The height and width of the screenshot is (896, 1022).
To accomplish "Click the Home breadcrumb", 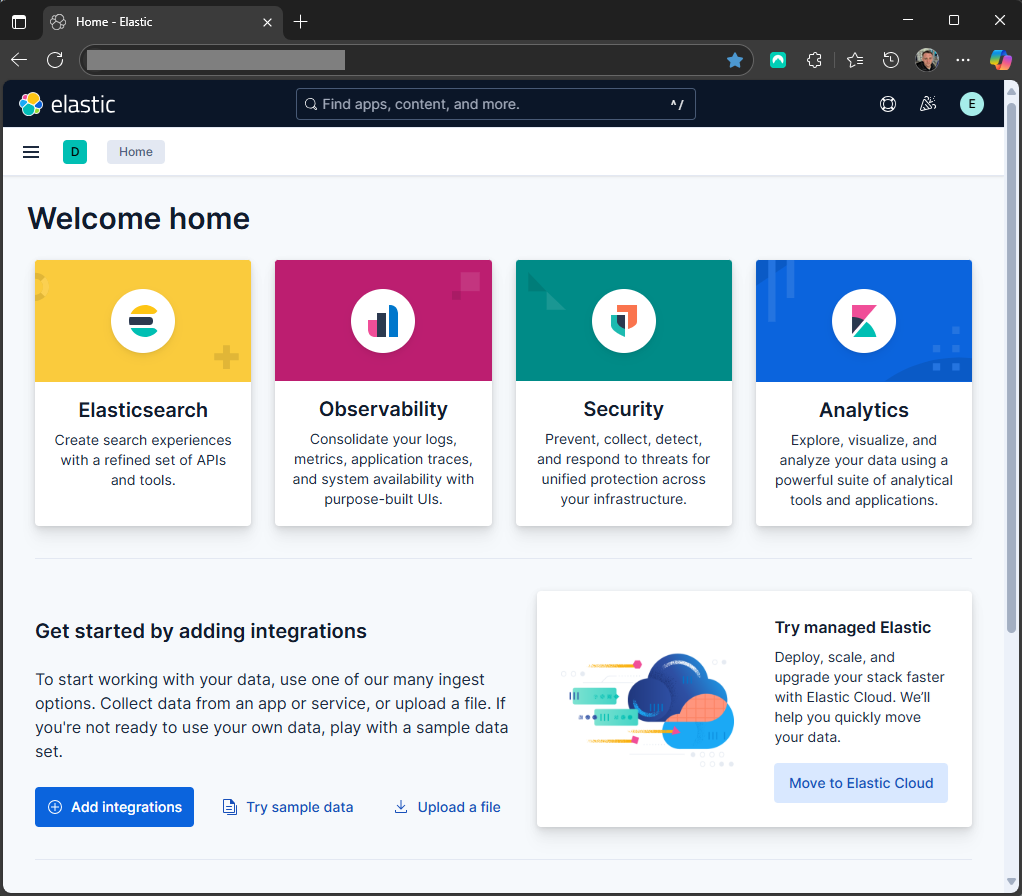I will point(136,152).
